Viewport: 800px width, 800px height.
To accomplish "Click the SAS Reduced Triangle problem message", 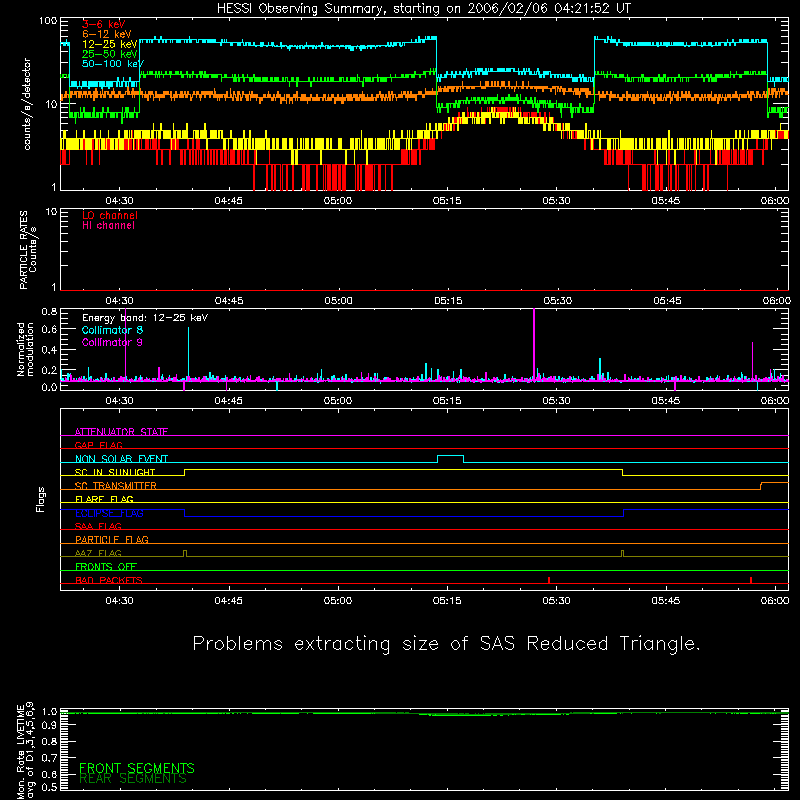I will (x=446, y=644).
